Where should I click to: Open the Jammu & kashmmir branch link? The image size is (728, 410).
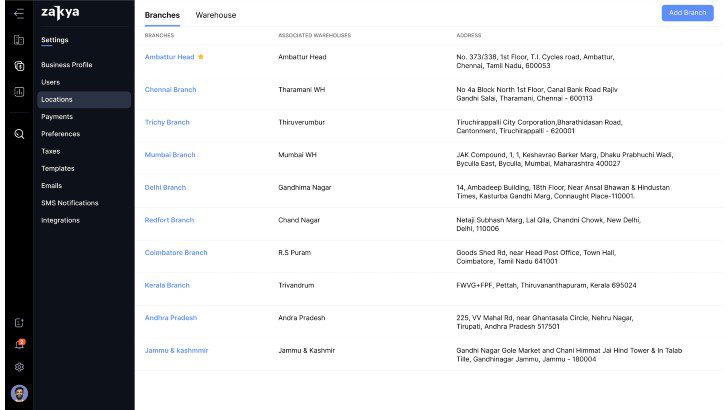pos(176,350)
